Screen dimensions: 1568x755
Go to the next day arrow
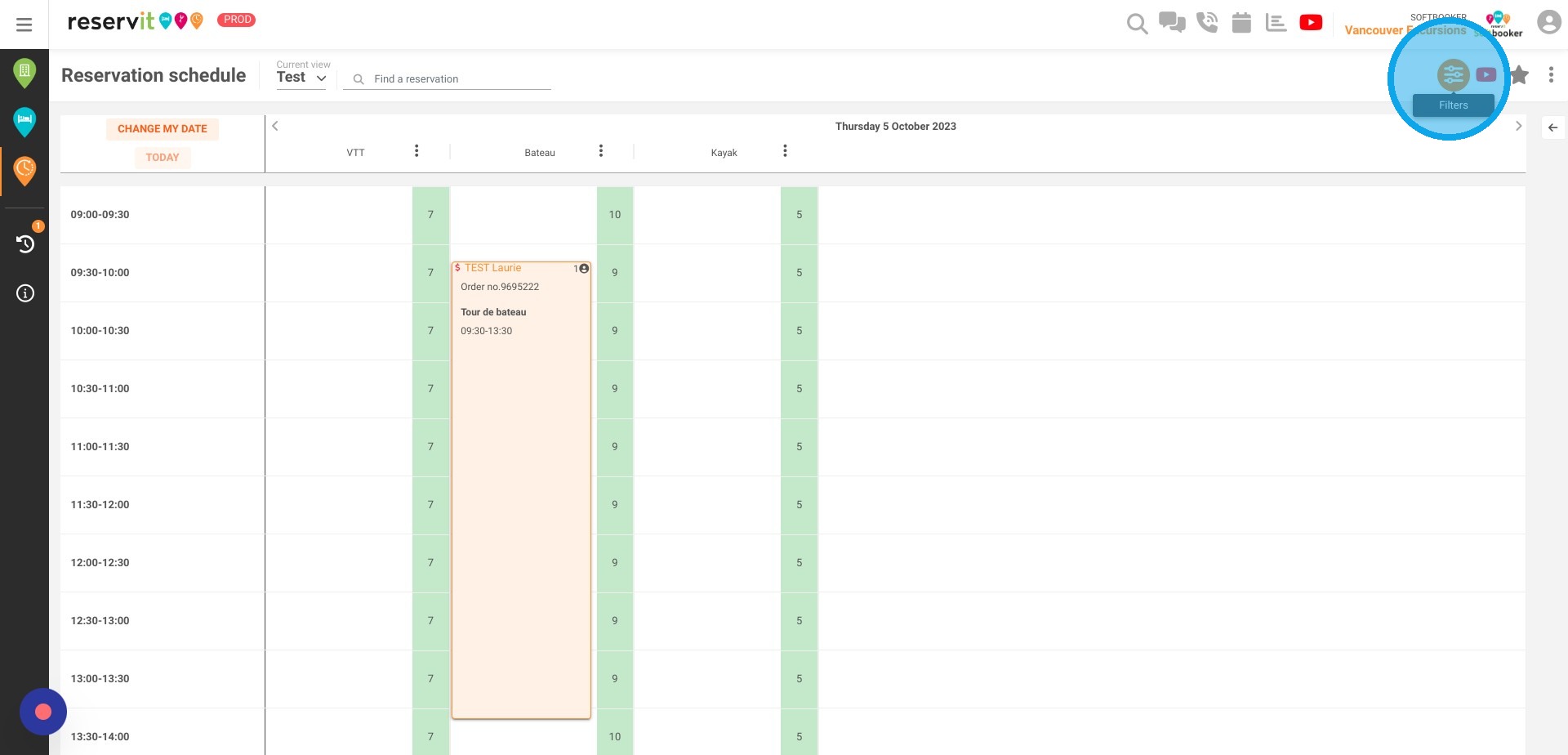pos(1518,126)
